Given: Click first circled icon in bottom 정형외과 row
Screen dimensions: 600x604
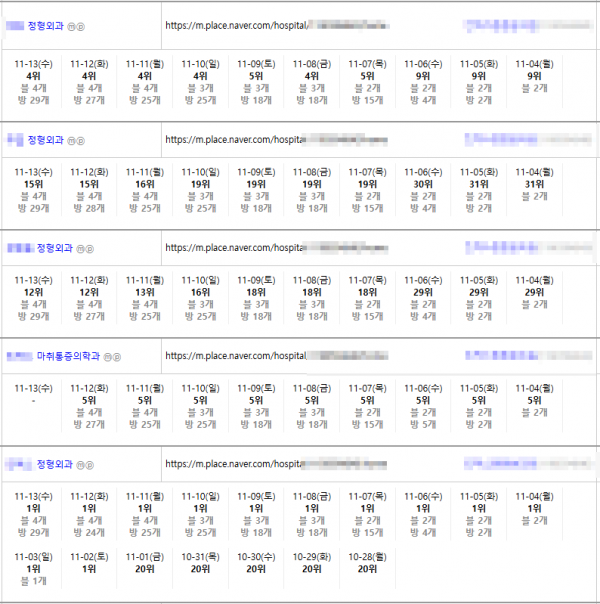Looking at the screenshot, I should coord(79,464).
